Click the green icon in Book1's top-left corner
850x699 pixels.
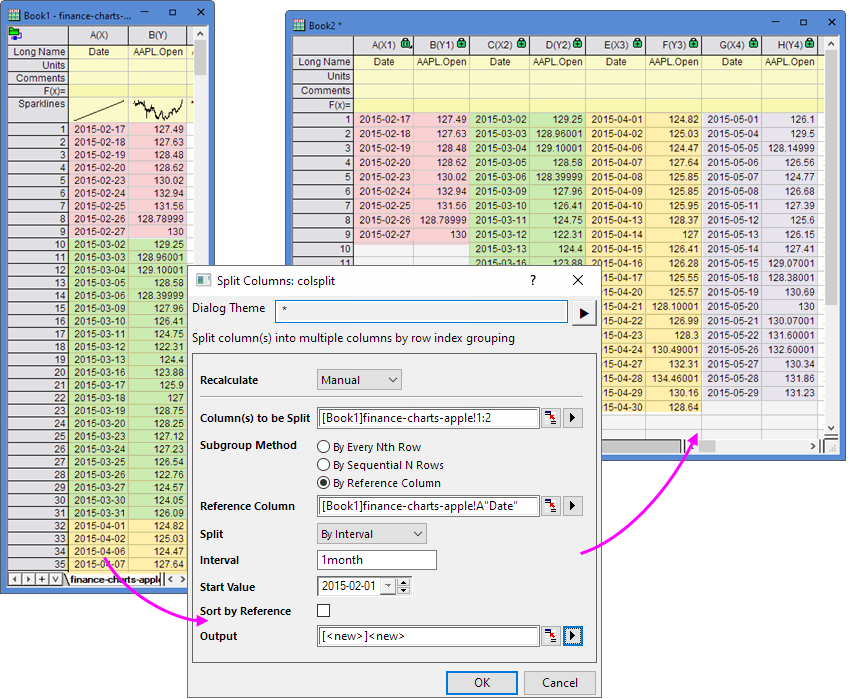click(x=17, y=34)
